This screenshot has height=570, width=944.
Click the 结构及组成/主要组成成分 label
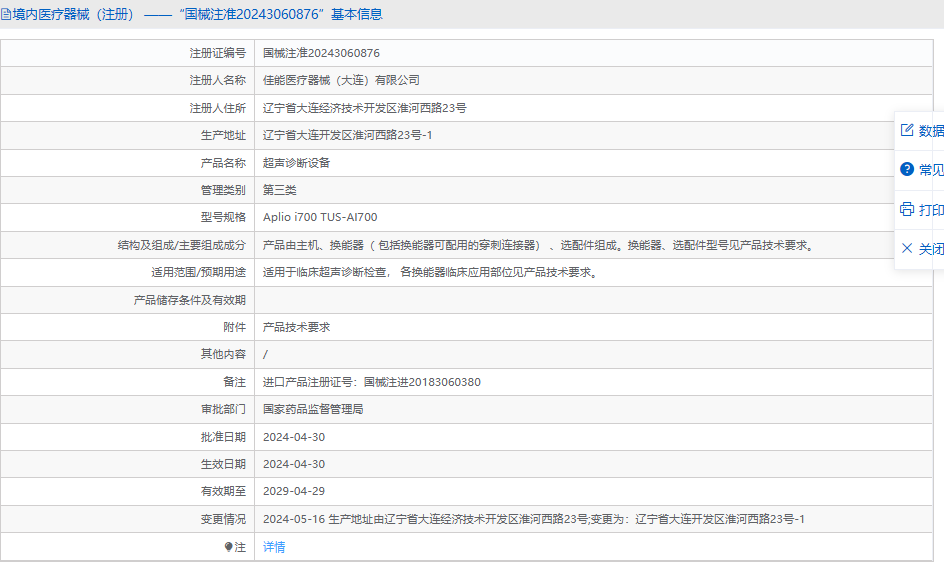tap(181, 245)
